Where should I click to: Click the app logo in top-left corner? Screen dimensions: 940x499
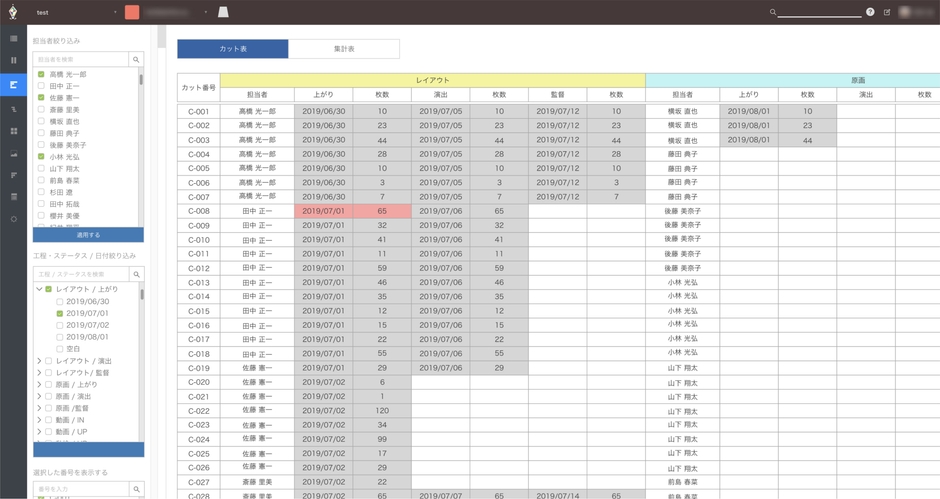[13, 12]
